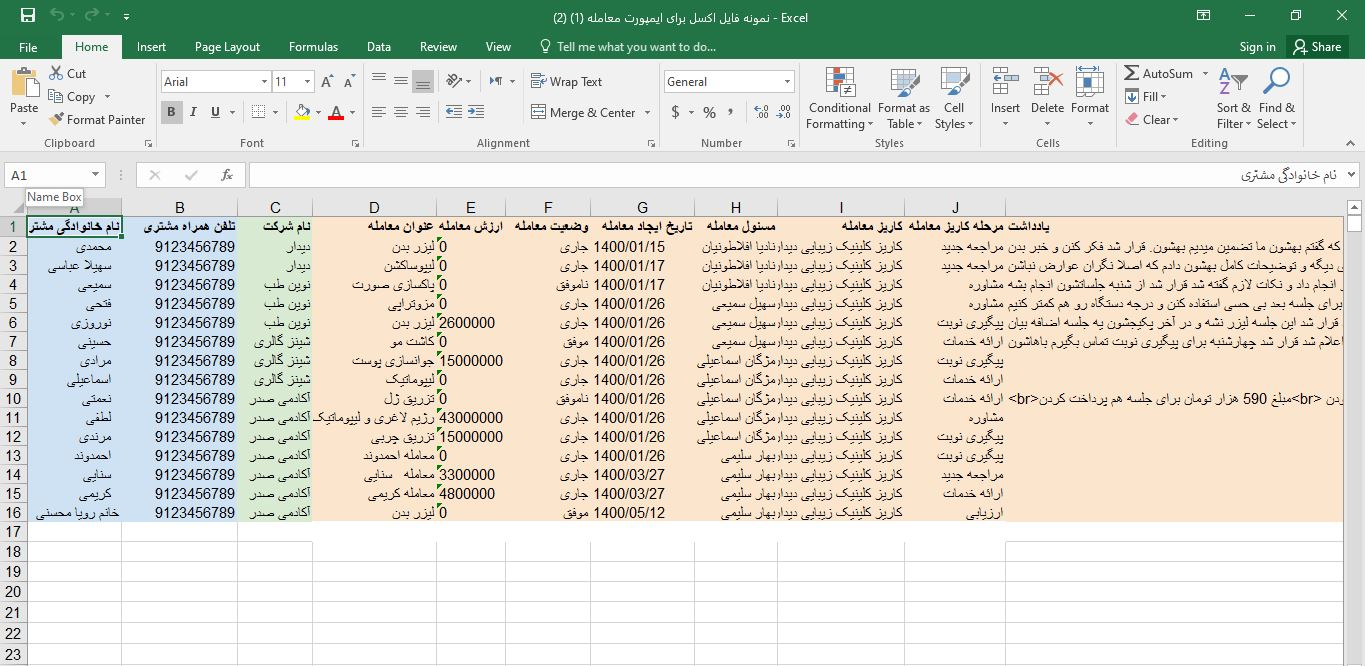This screenshot has height=666, width=1365.
Task: Click the Share button
Action: (1316, 47)
